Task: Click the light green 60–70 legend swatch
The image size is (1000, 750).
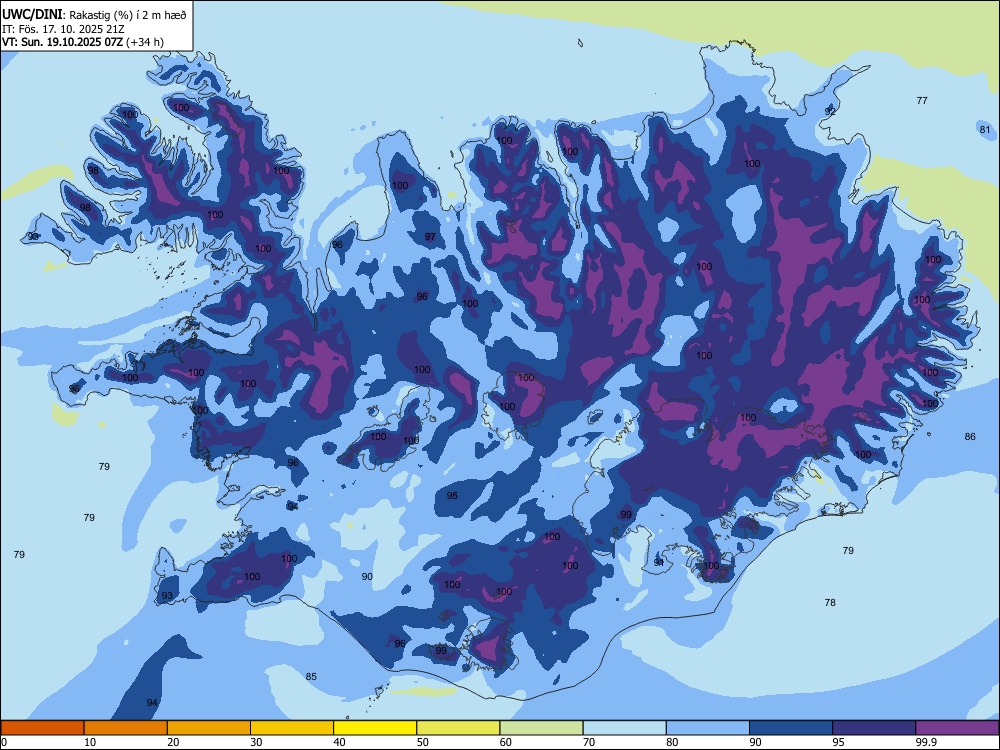Action: 541,728
